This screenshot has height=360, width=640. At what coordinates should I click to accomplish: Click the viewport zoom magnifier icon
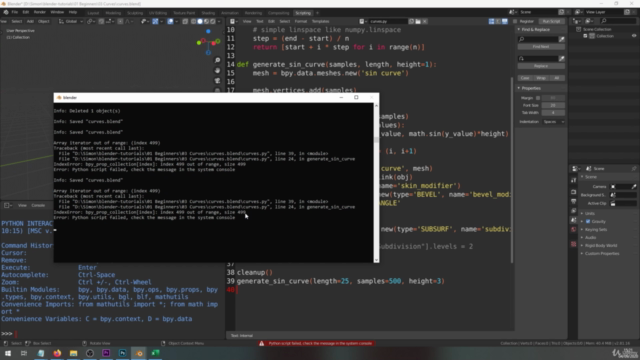pos(218,60)
